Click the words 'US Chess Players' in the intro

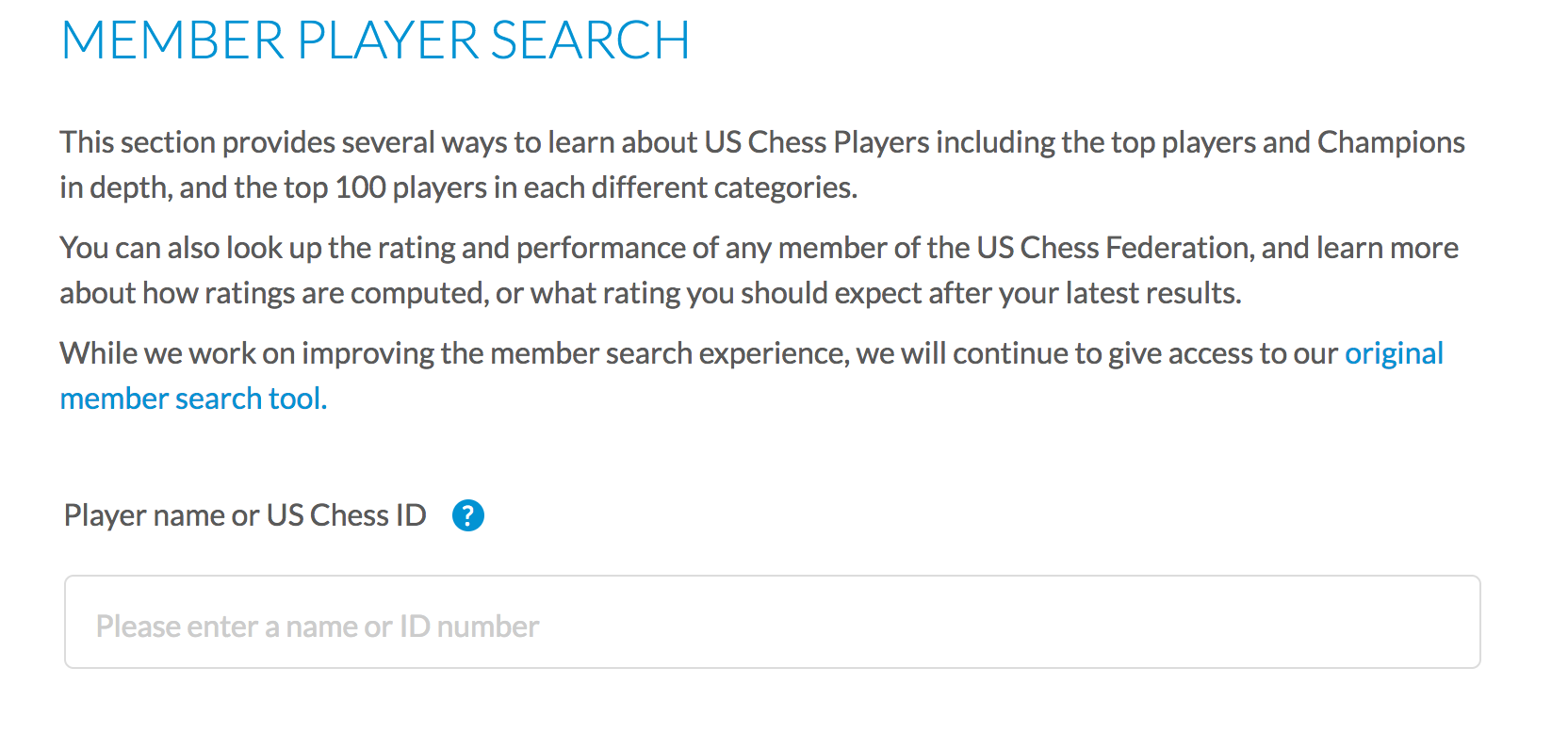click(817, 142)
